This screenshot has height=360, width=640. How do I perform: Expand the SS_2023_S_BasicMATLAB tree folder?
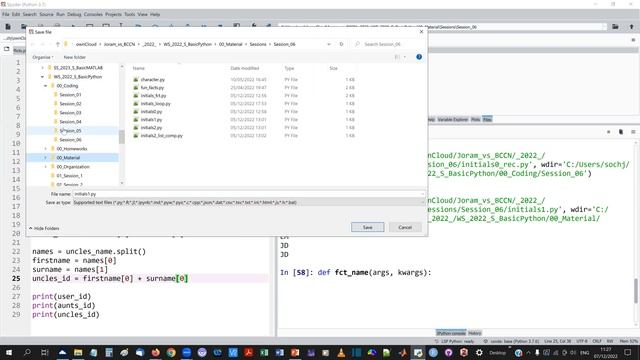42,68
